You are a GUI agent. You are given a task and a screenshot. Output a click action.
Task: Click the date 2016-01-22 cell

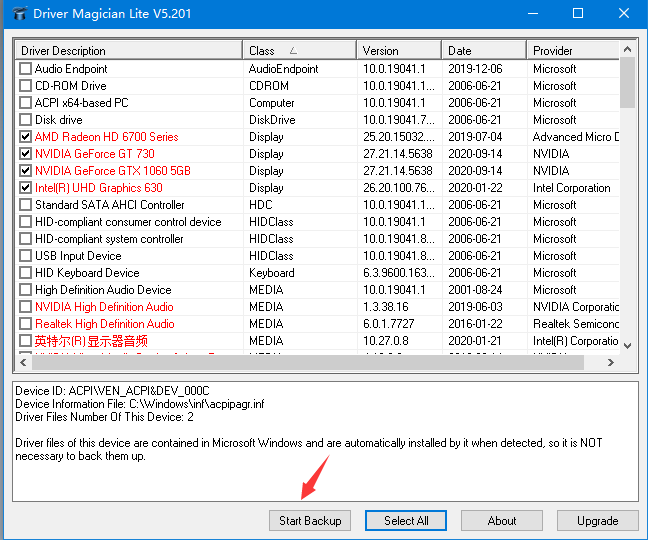click(475, 324)
